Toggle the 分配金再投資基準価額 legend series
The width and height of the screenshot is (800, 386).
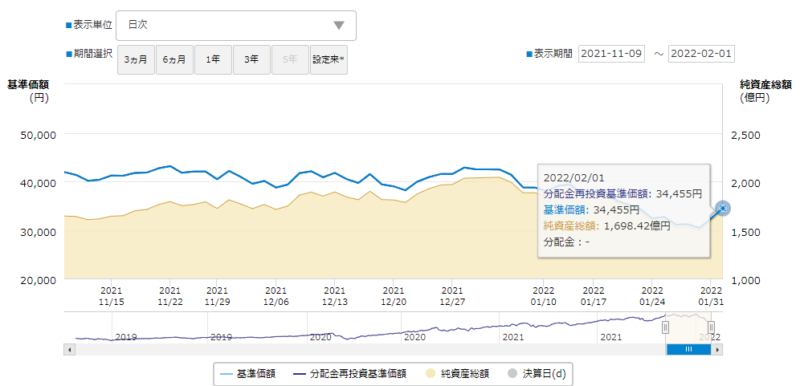tap(350, 374)
